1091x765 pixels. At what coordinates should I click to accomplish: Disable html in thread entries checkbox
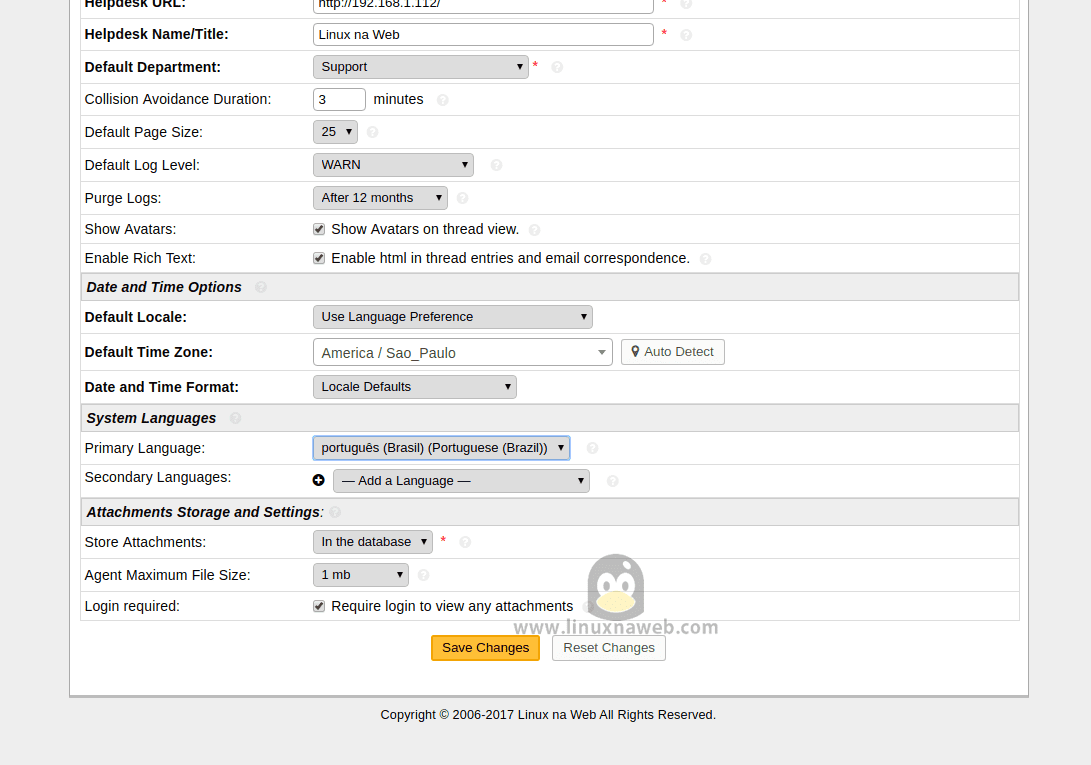[319, 258]
